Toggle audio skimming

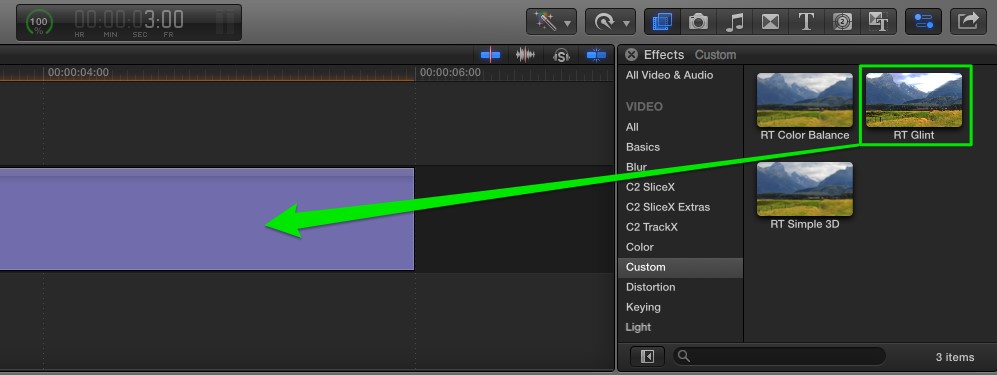(525, 55)
